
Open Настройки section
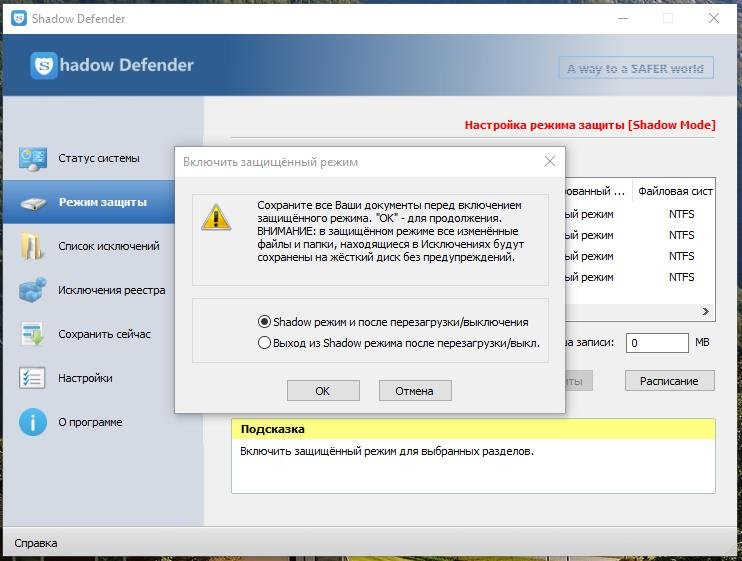click(85, 378)
